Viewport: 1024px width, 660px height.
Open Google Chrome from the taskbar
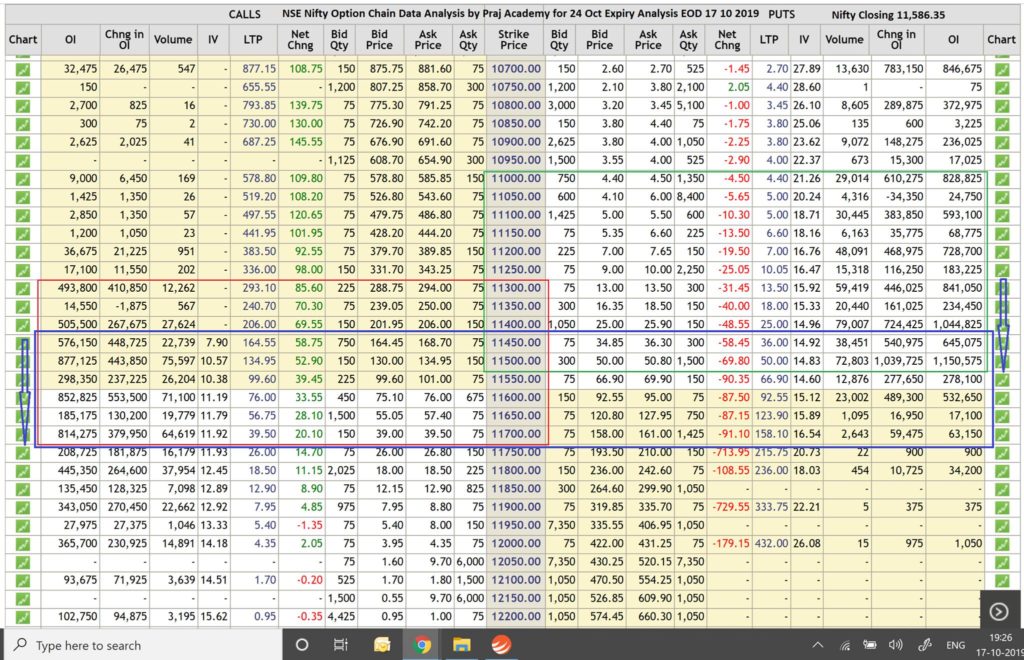(x=420, y=645)
